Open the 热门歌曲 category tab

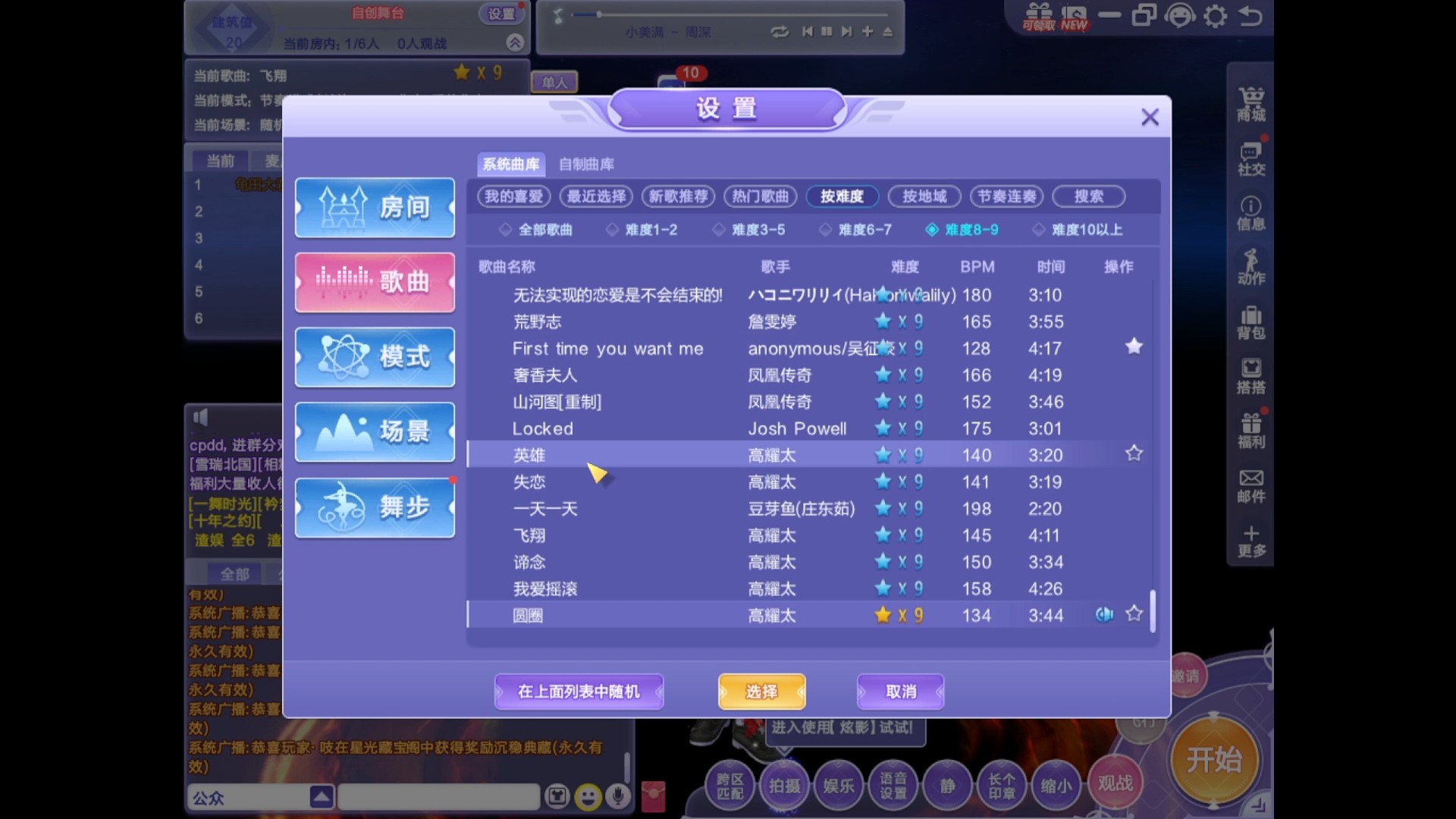759,196
